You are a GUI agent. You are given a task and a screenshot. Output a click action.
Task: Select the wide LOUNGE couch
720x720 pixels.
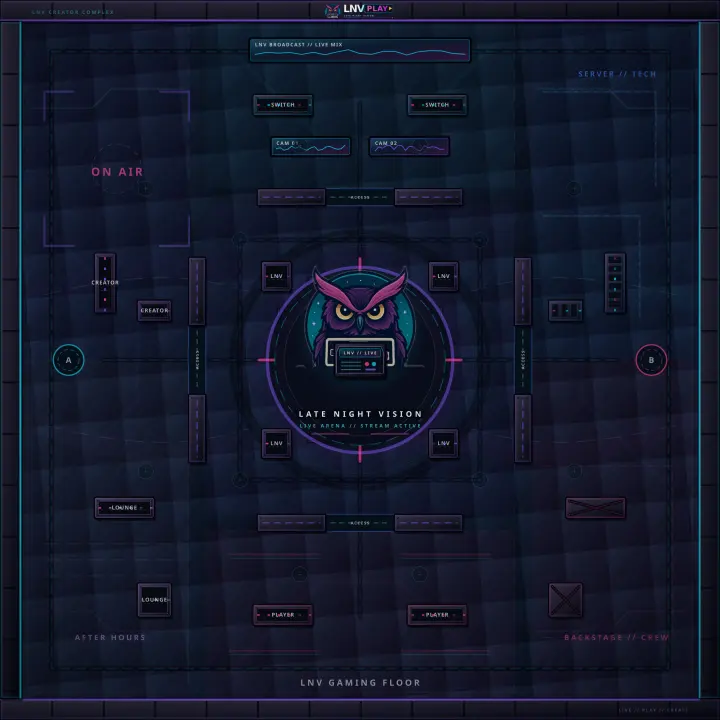124,508
